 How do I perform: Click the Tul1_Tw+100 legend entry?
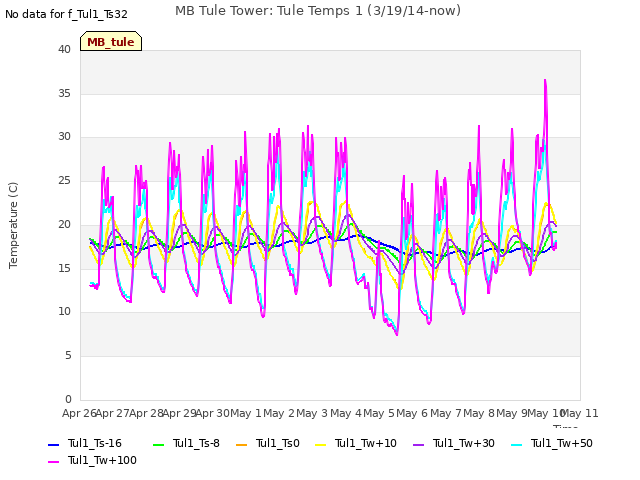click(92, 460)
